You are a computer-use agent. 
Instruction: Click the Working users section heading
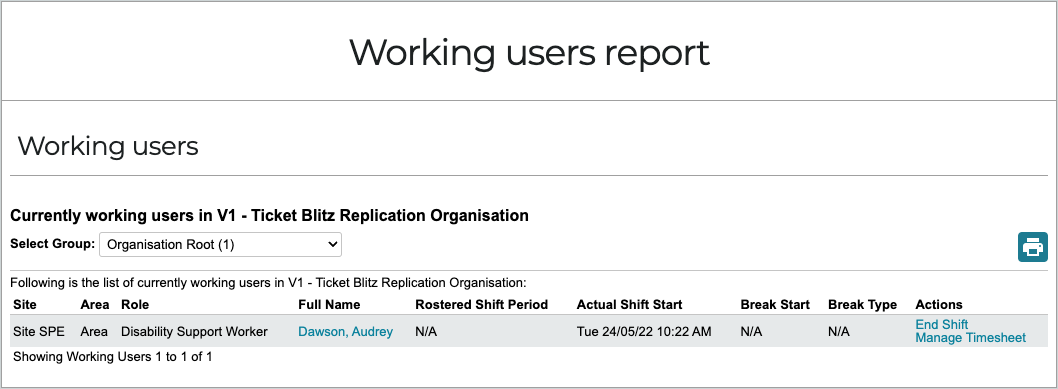(x=108, y=146)
